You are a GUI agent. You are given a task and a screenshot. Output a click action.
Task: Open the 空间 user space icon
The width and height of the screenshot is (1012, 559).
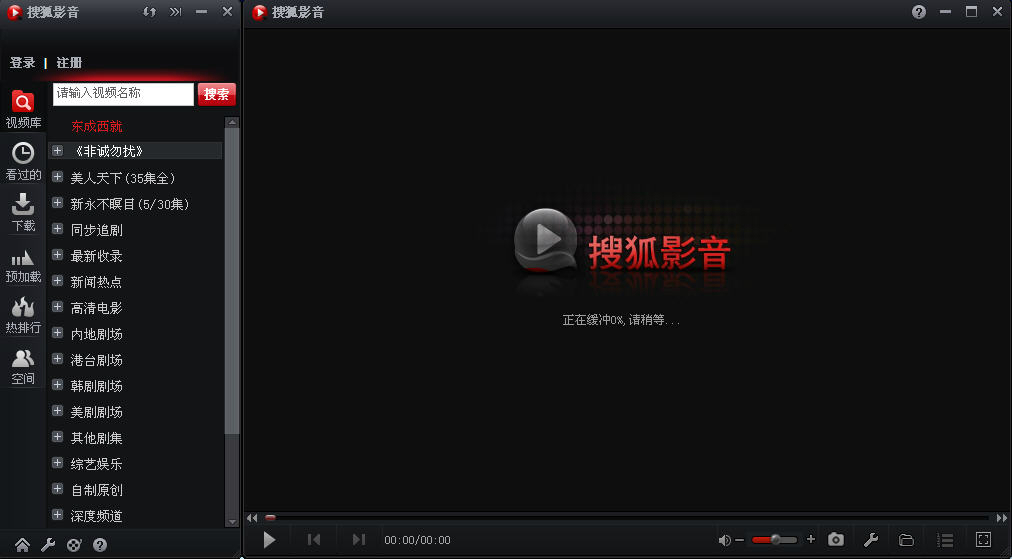23,366
